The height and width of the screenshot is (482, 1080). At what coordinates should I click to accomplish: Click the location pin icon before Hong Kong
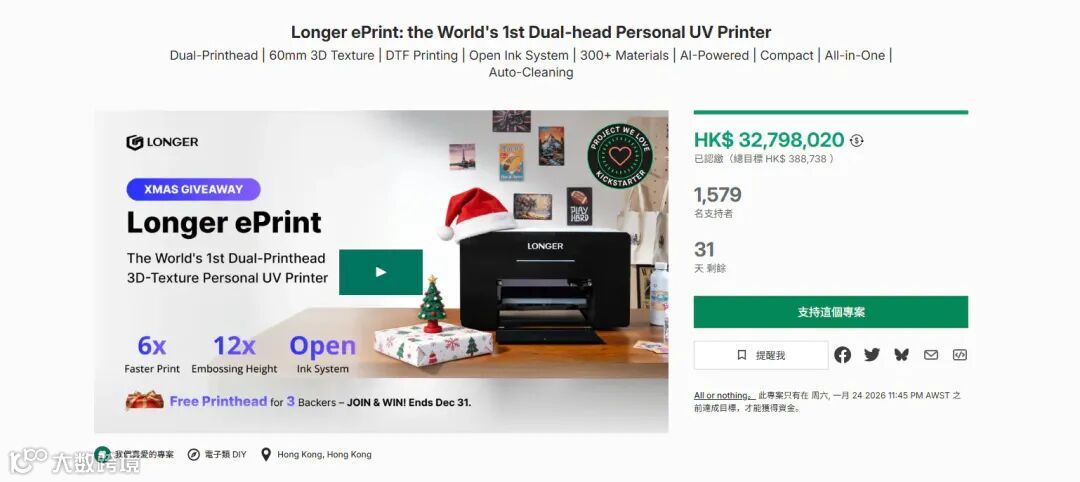tap(266, 454)
